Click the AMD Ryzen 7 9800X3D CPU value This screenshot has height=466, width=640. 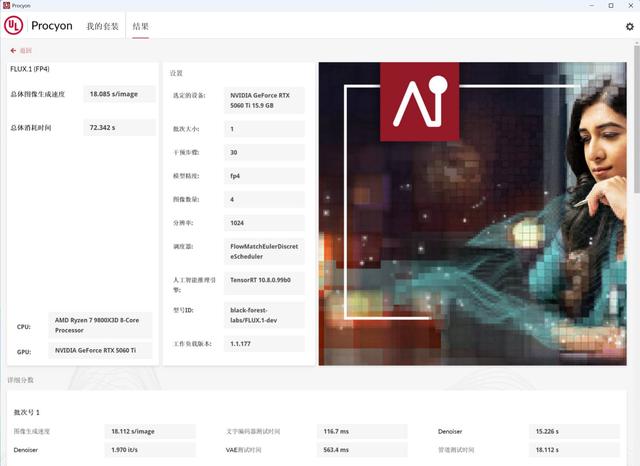tap(100, 325)
